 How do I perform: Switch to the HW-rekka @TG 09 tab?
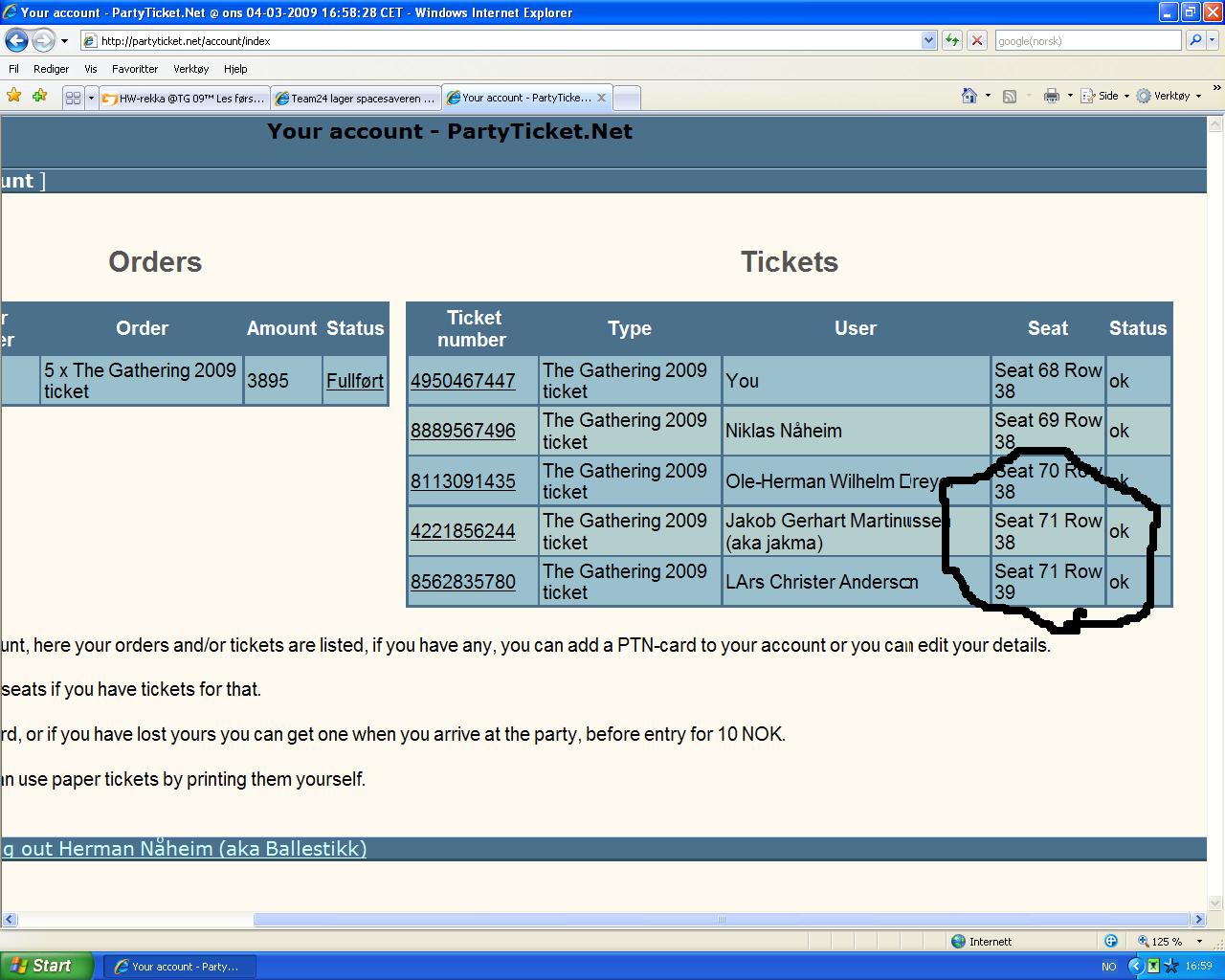pos(184,98)
